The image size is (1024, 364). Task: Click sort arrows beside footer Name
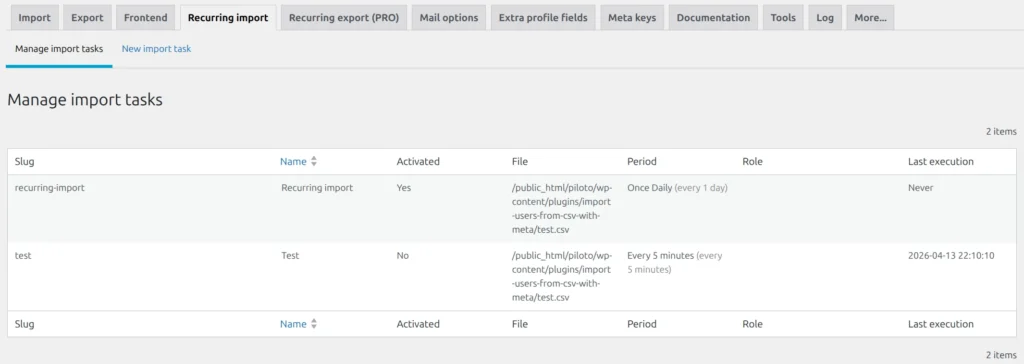pyautogui.click(x=313, y=324)
